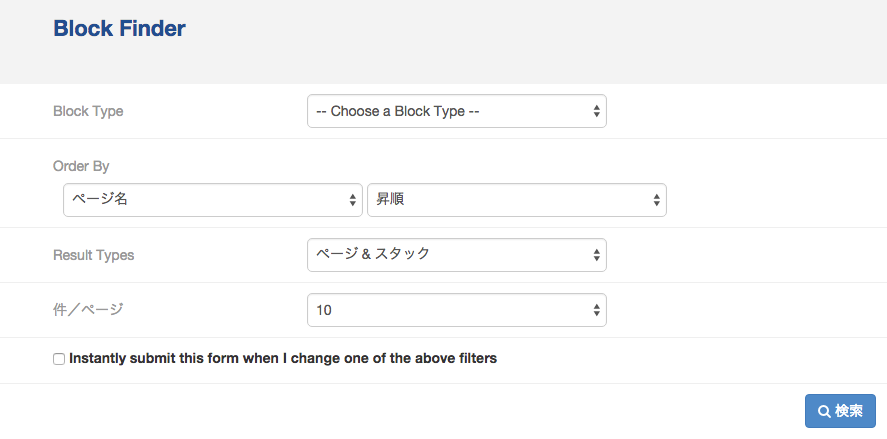Image resolution: width=887 pixels, height=439 pixels.
Task: Open the Block Type dropdown
Action: [x=457, y=111]
